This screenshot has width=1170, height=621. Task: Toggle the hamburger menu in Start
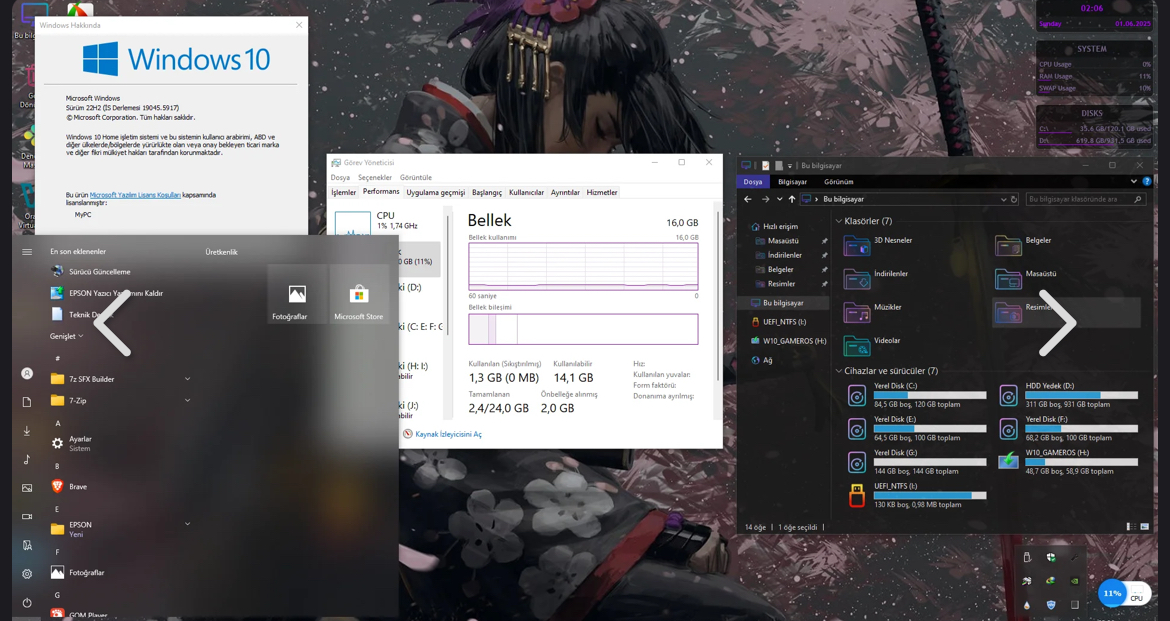[27, 252]
